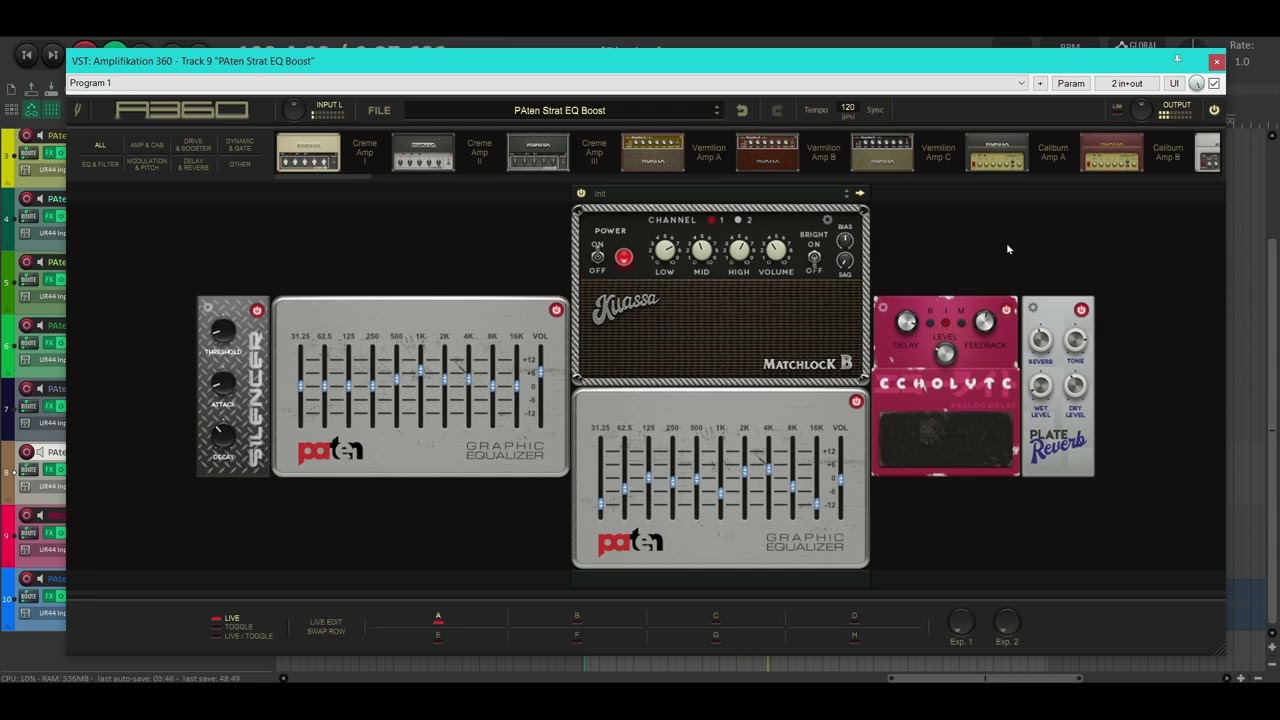Screen dimensions: 1280x720
Task: Open the Plate Reverb settings gear
Action: coord(1033,308)
